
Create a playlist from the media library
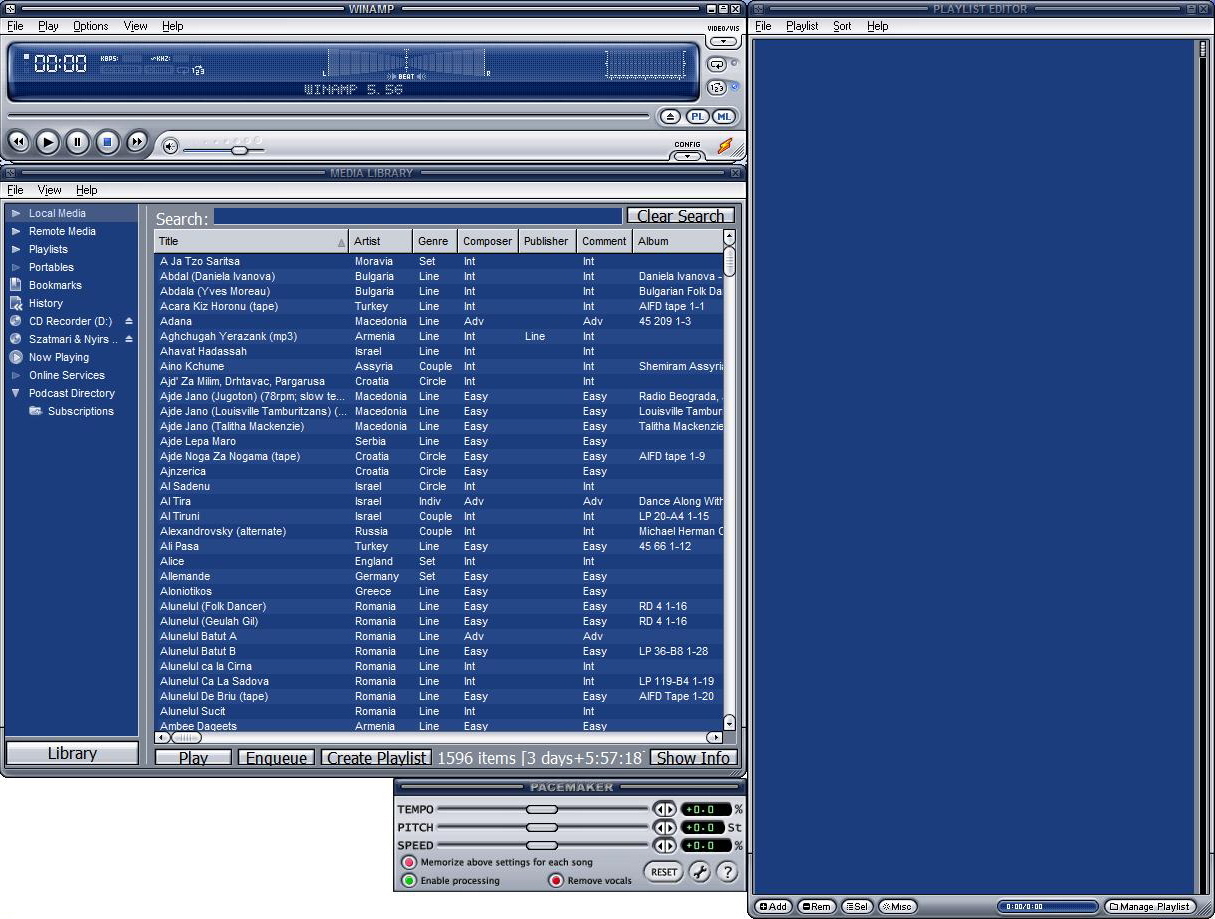[375, 757]
